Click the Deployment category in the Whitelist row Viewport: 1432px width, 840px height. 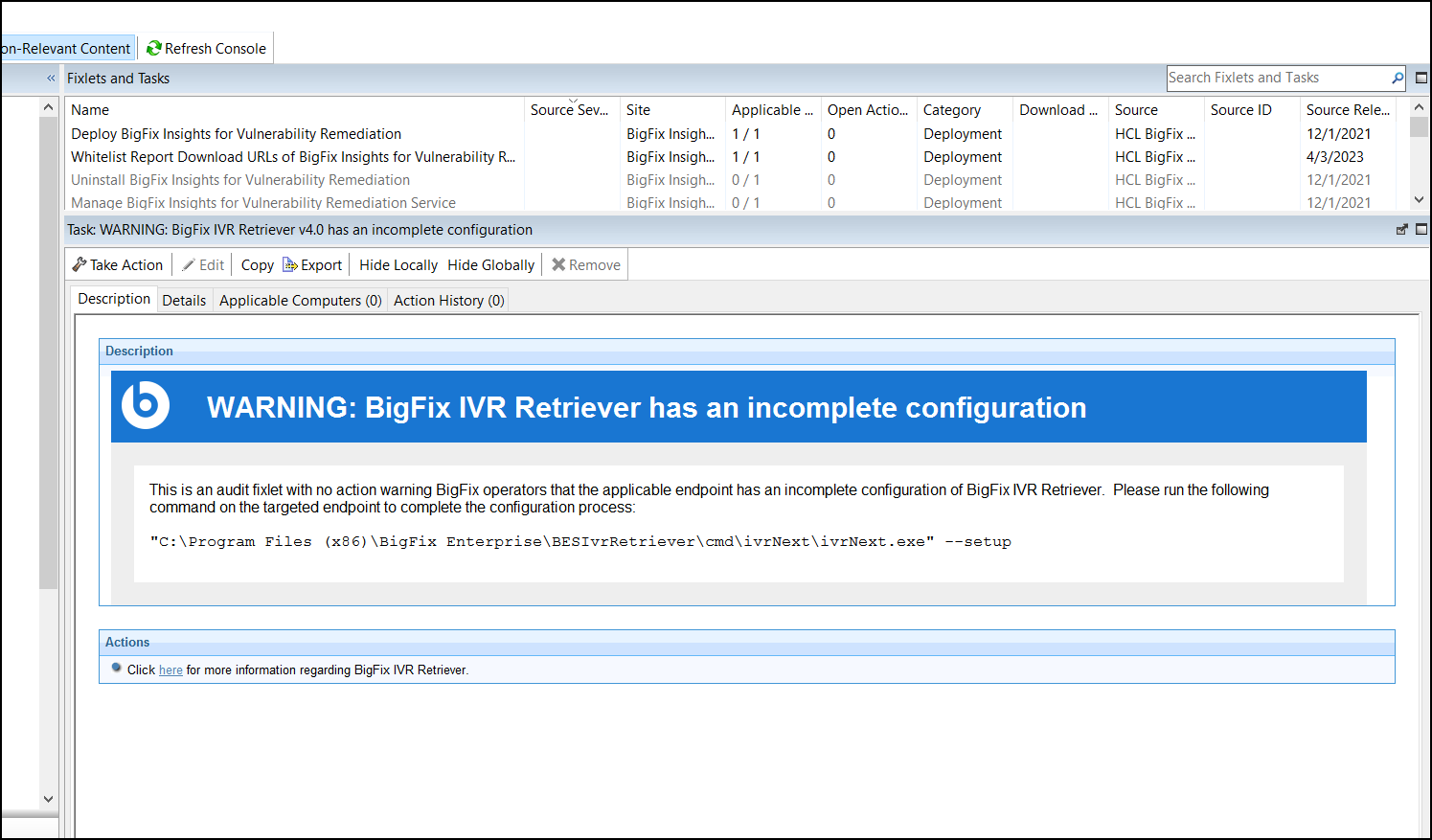coord(963,157)
